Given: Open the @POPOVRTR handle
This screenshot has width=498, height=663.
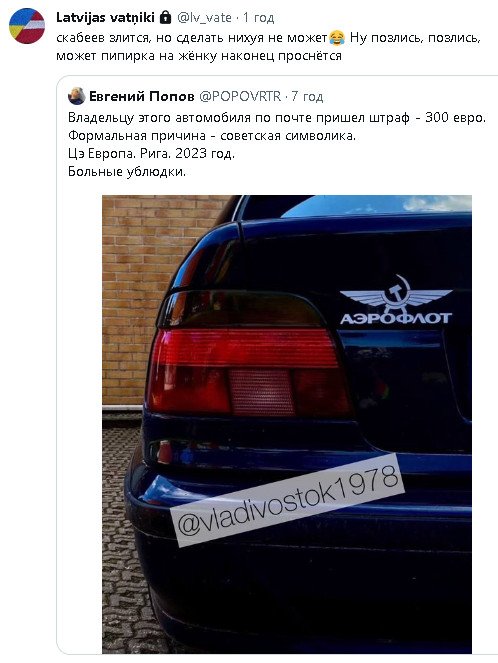Looking at the screenshot, I should click(240, 96).
